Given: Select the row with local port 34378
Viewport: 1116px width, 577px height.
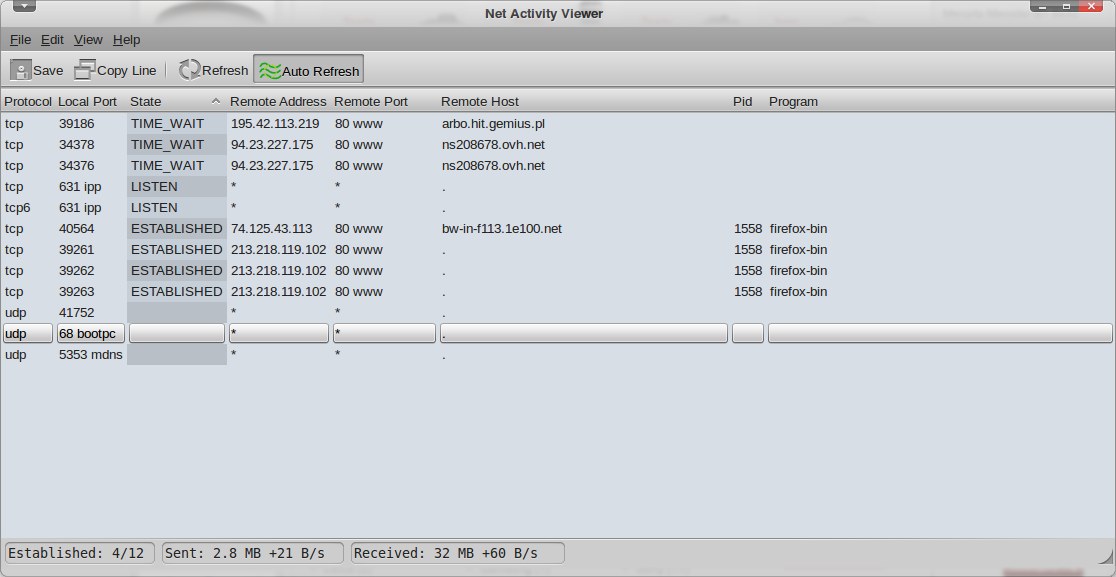Looking at the screenshot, I should pyautogui.click(x=558, y=144).
